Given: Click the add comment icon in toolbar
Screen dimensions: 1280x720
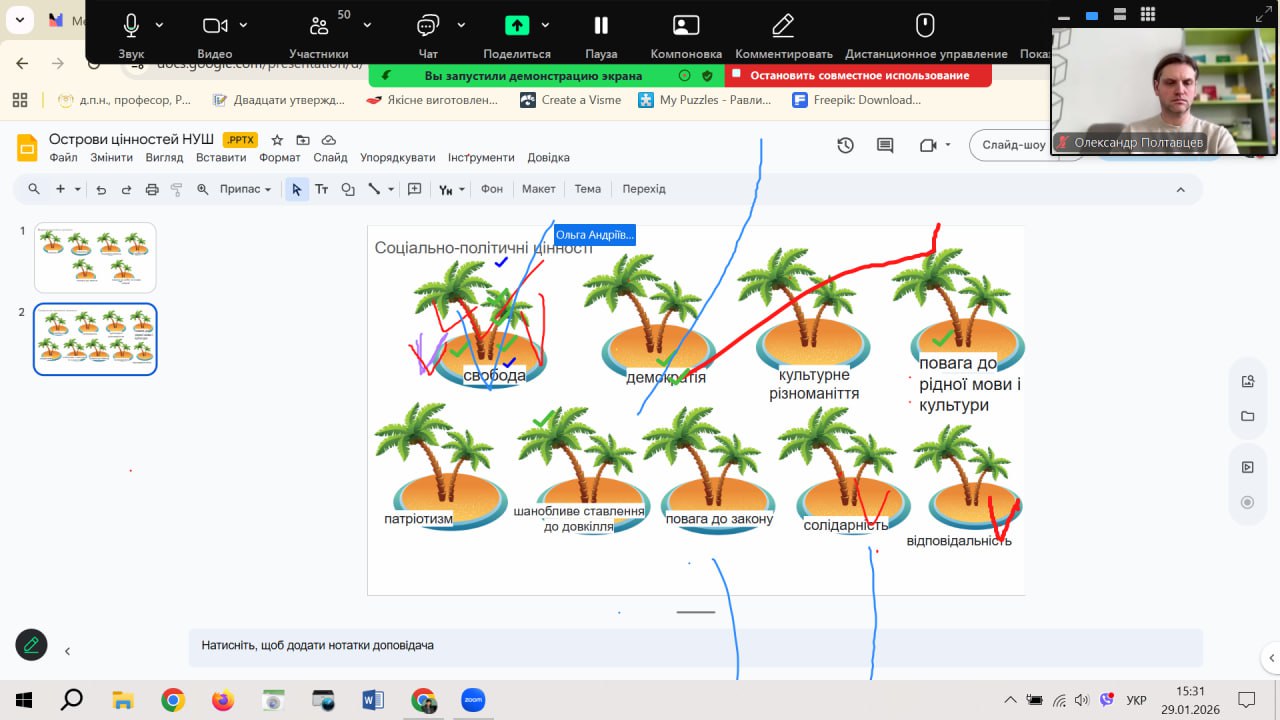Looking at the screenshot, I should coord(415,189).
